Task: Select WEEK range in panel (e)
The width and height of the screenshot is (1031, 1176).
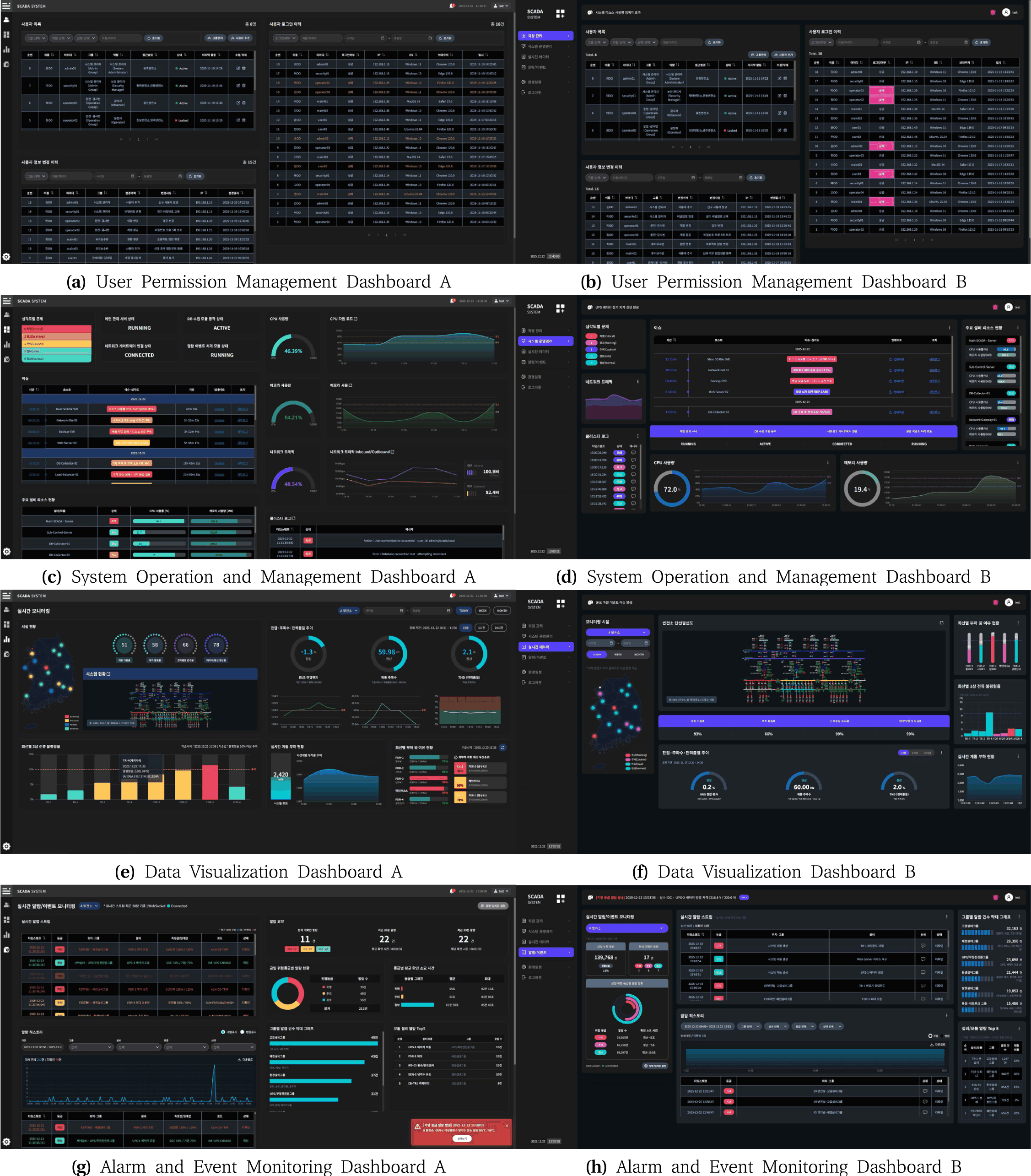Action: [x=483, y=611]
